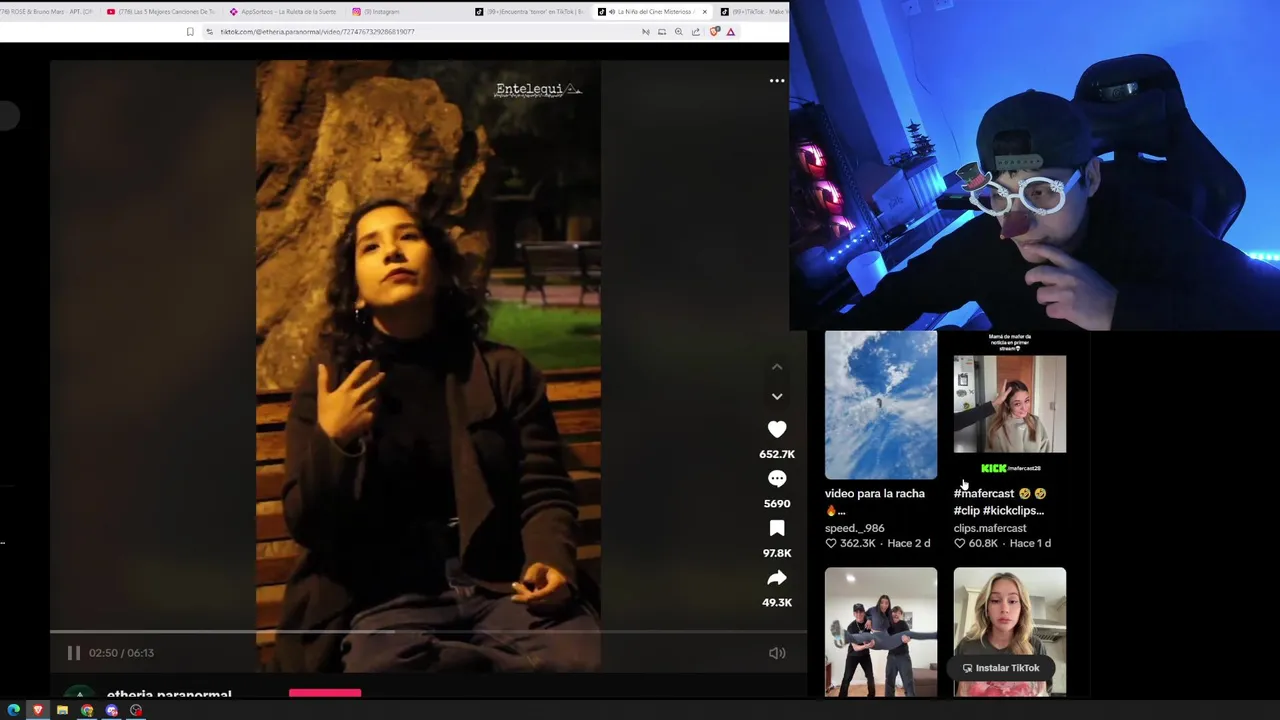Open Google Chrome from the taskbar
Screen dimensions: 1280x720
(87, 710)
